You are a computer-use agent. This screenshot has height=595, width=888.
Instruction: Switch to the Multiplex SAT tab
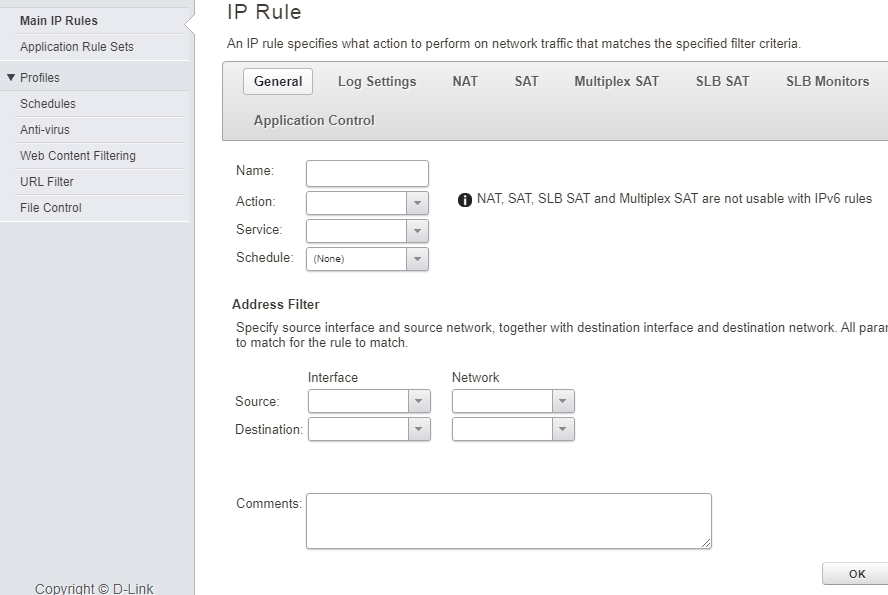tap(616, 82)
